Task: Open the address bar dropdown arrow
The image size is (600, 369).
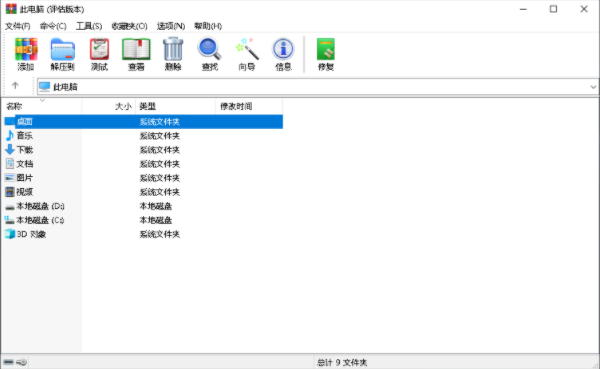Action: (593, 87)
